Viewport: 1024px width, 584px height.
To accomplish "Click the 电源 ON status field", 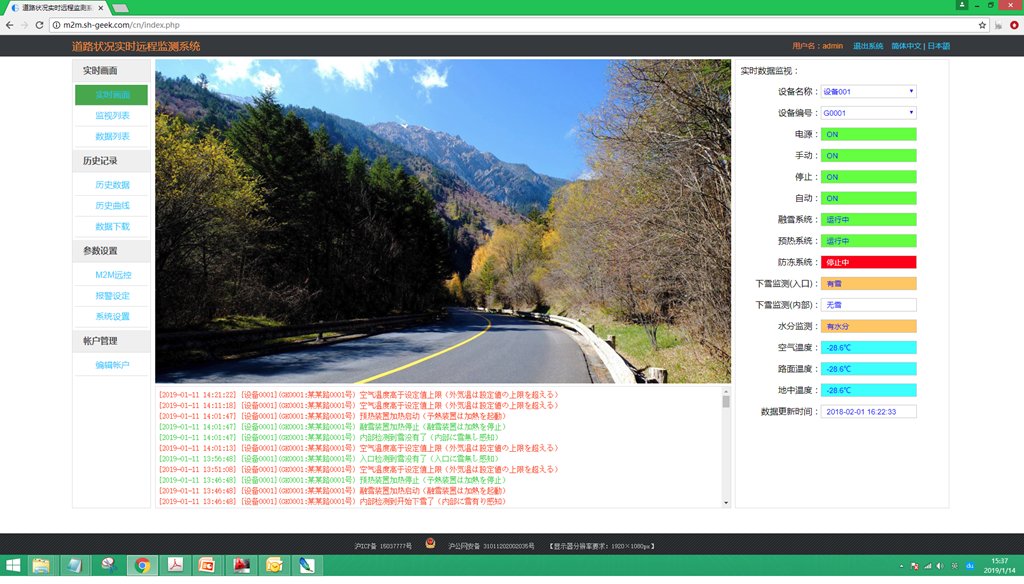I will [868, 134].
